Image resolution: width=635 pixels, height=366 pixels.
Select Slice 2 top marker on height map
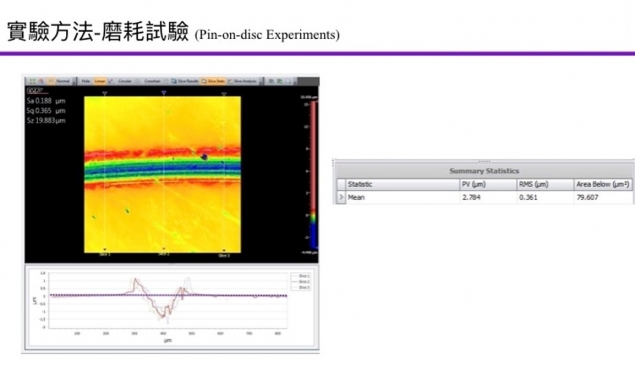(x=164, y=93)
